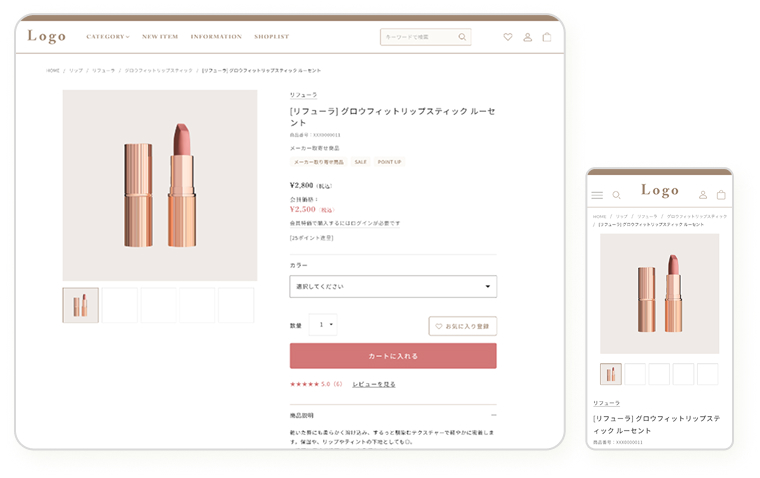
Task: Select the first lipstick thumbnail on desktop
Action: tap(80, 305)
